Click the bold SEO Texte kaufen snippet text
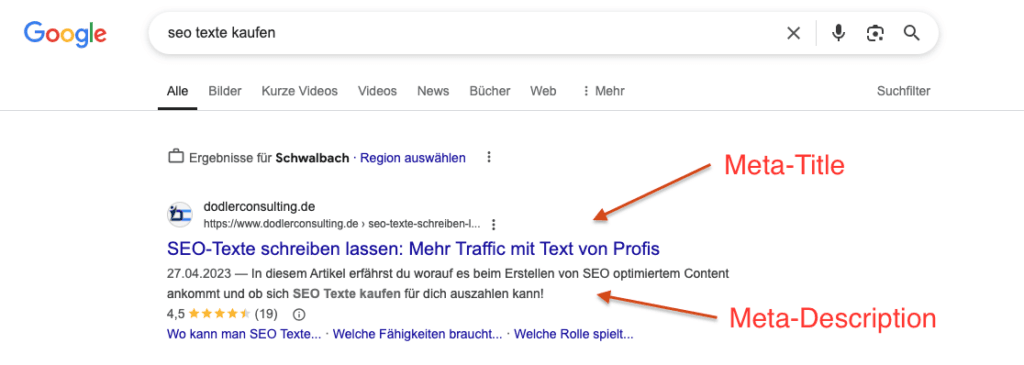This screenshot has height=365, width=1024. click(x=347, y=294)
